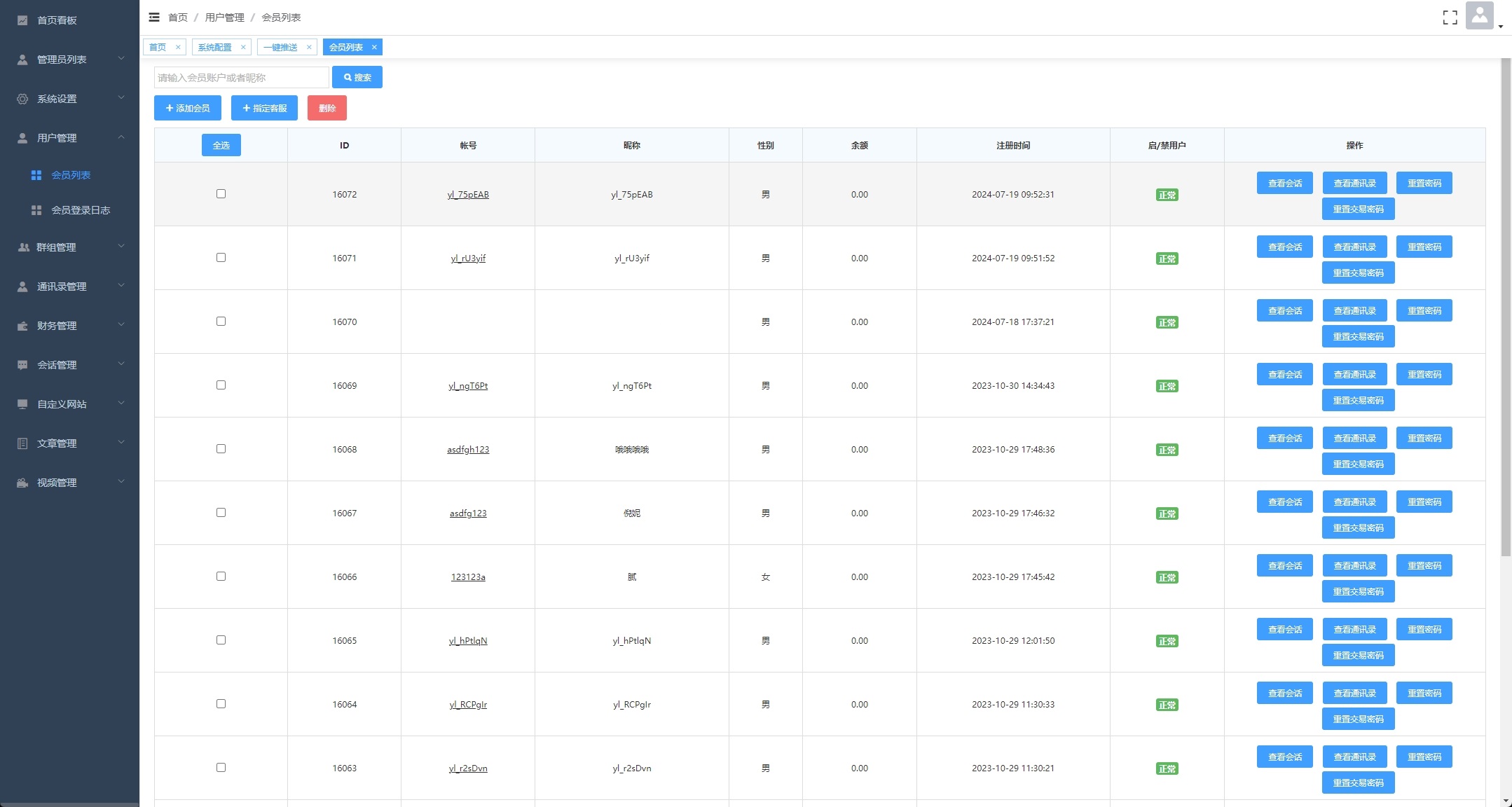This screenshot has height=807, width=1512.
Task: Switch to the 一键推送 tab
Action: (x=280, y=47)
